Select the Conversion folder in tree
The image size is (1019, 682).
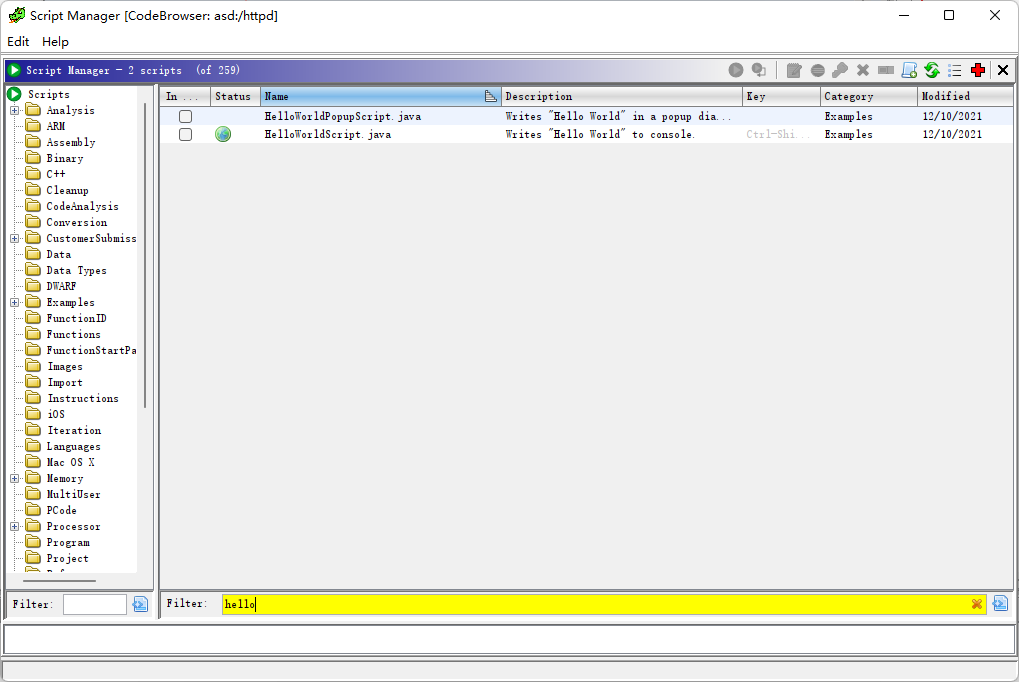[77, 222]
